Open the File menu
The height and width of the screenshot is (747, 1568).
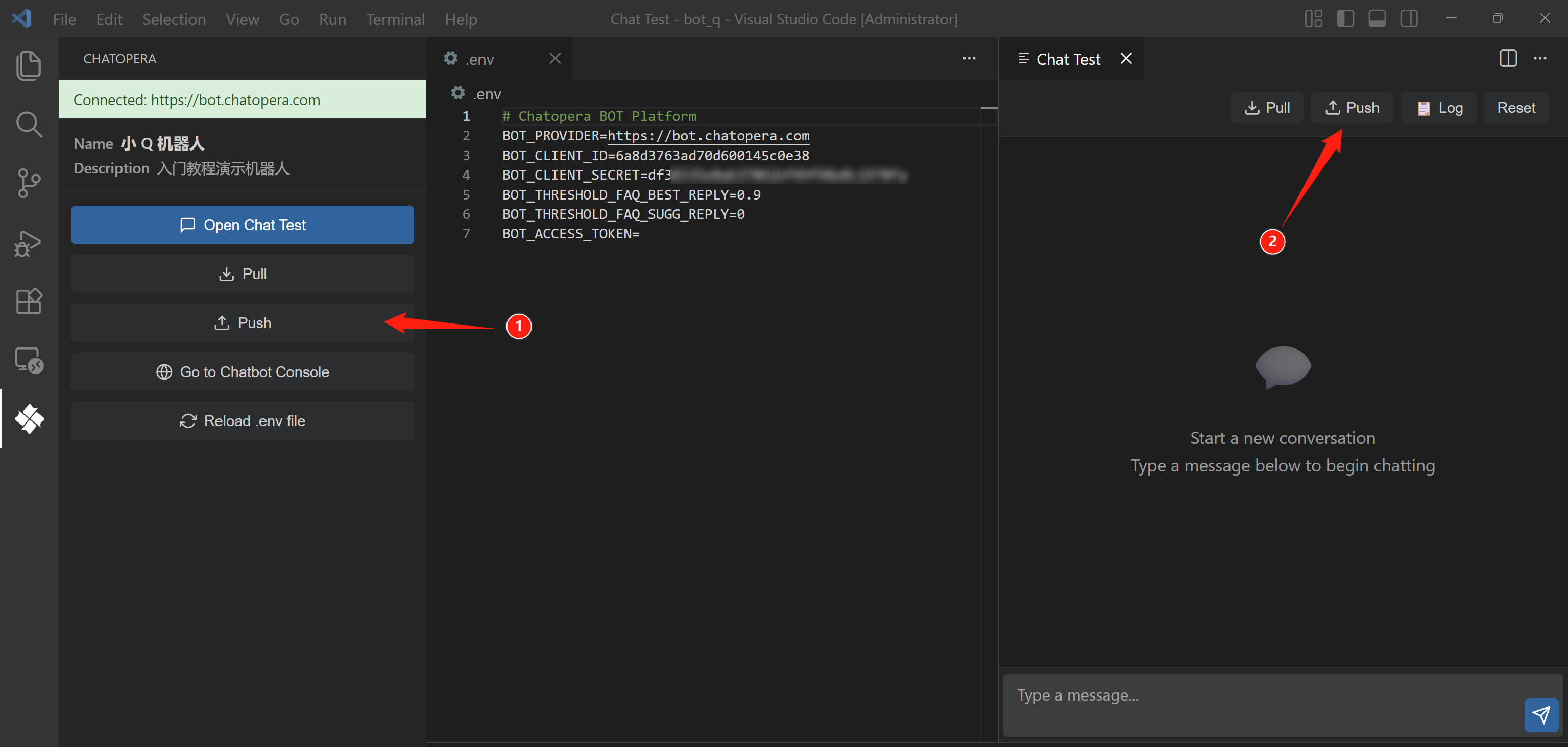pos(64,19)
